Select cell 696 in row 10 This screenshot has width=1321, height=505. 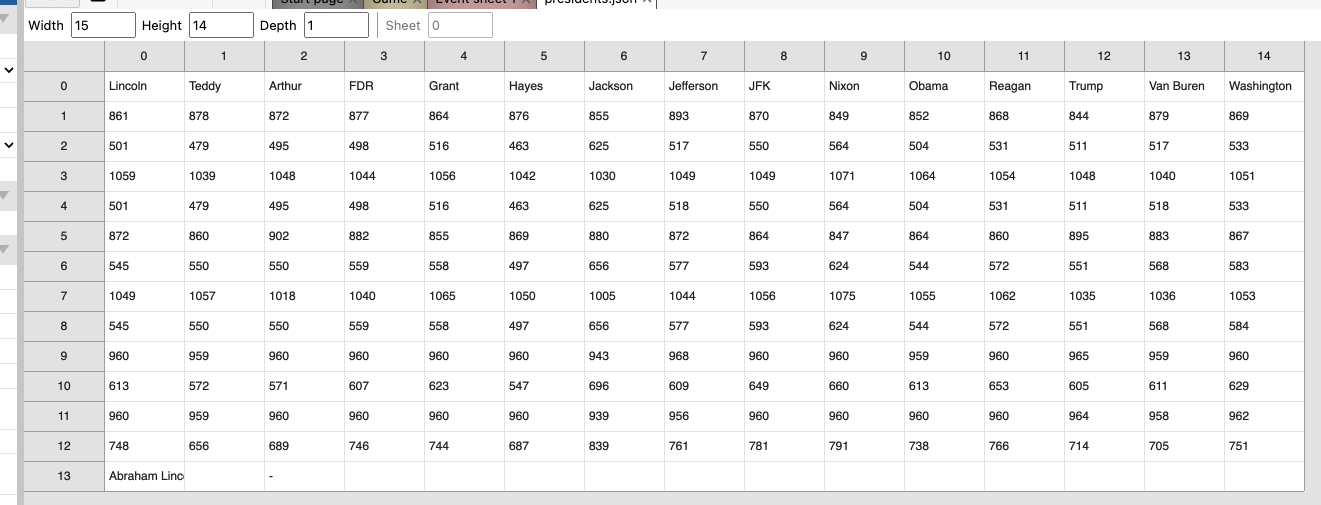624,386
